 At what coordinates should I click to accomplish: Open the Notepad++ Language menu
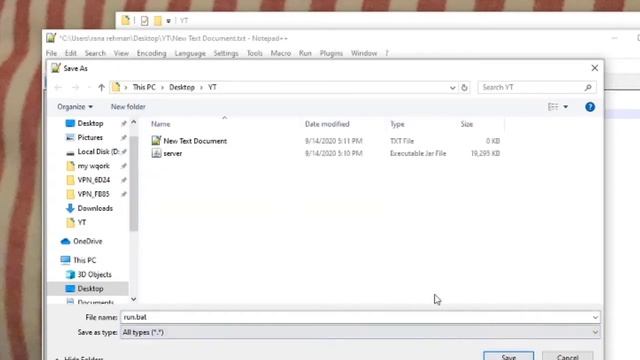click(190, 53)
